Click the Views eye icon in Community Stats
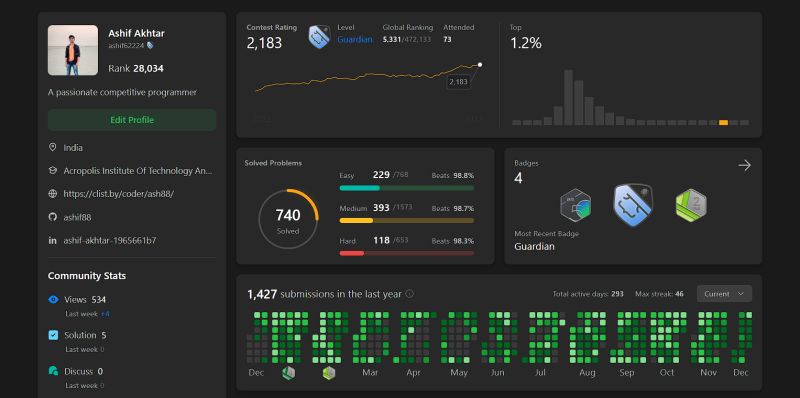800x398 pixels. pos(53,300)
